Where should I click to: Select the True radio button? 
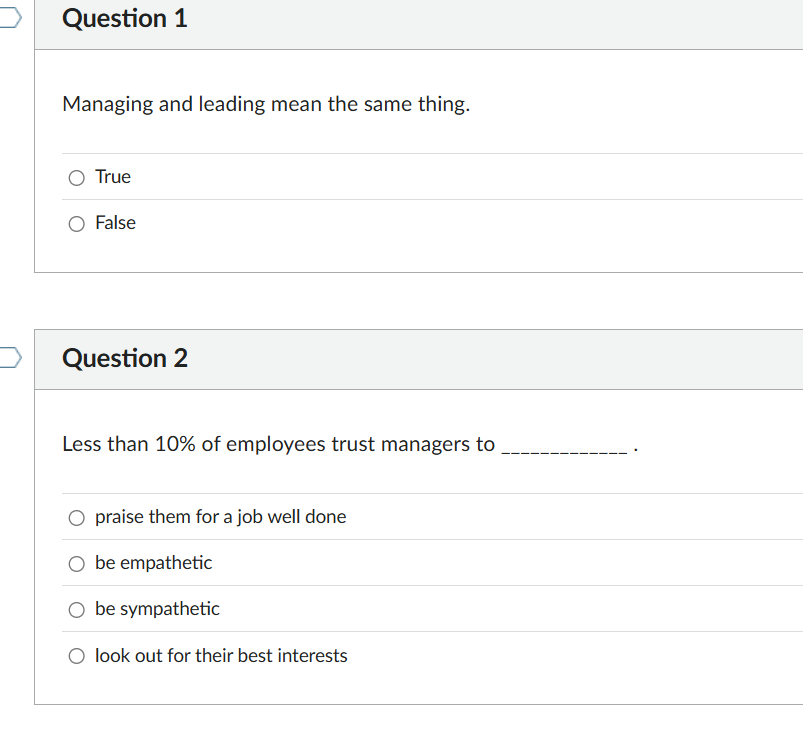click(76, 177)
